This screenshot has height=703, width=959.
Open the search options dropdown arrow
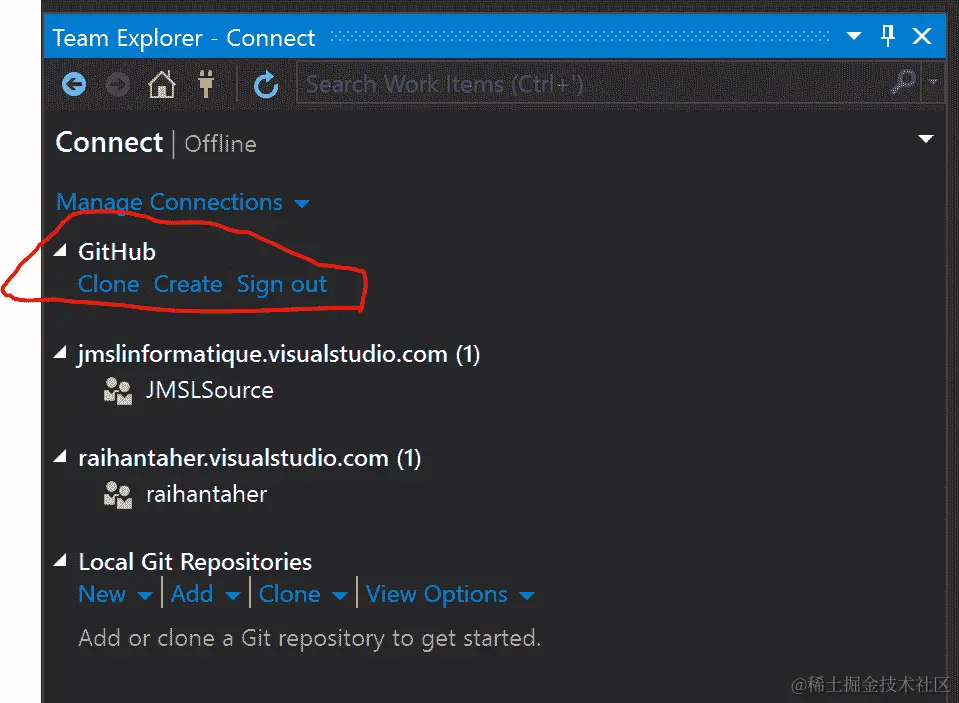point(933,82)
